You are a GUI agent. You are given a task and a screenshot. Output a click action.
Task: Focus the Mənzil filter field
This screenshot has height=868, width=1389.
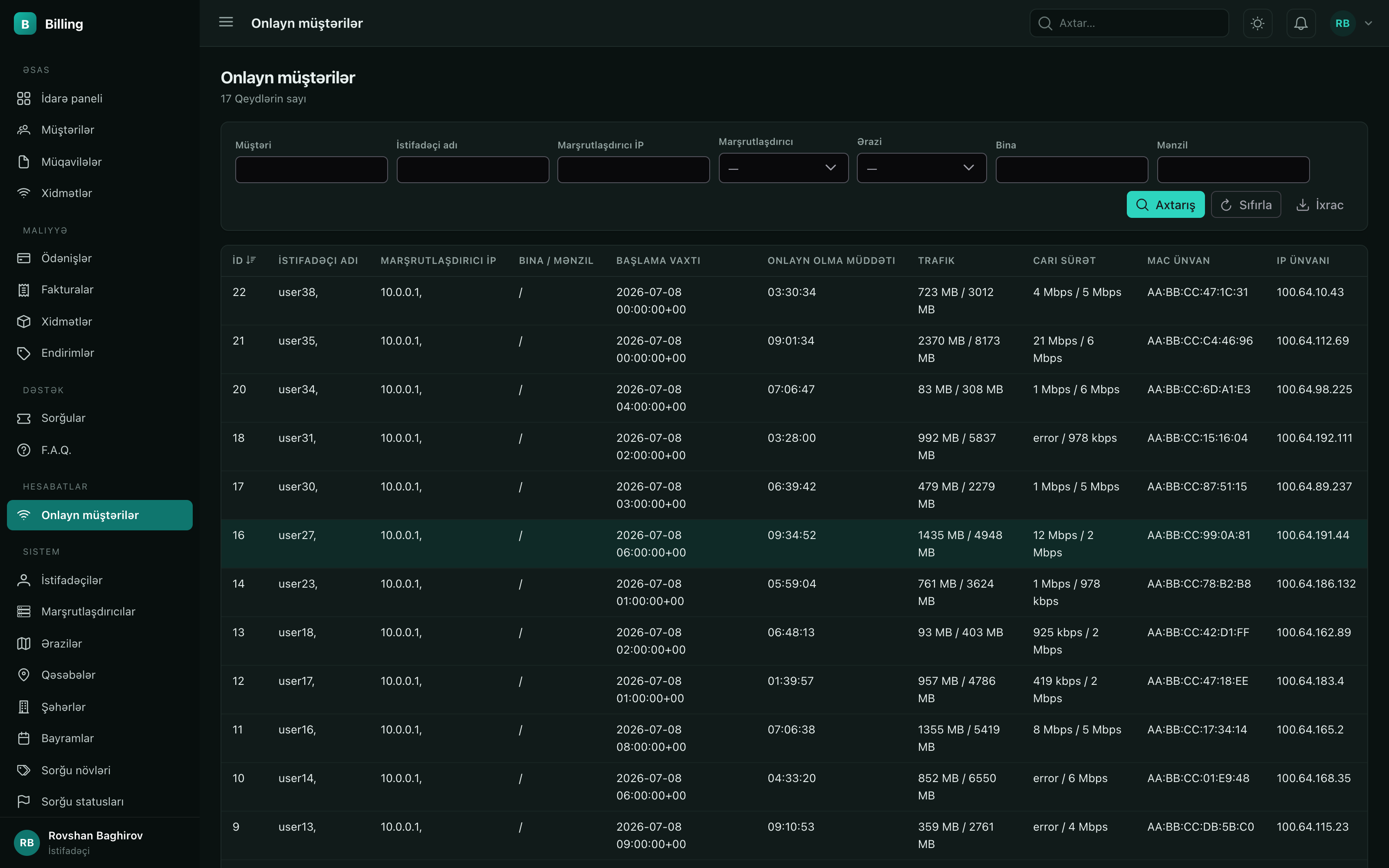(1233, 170)
